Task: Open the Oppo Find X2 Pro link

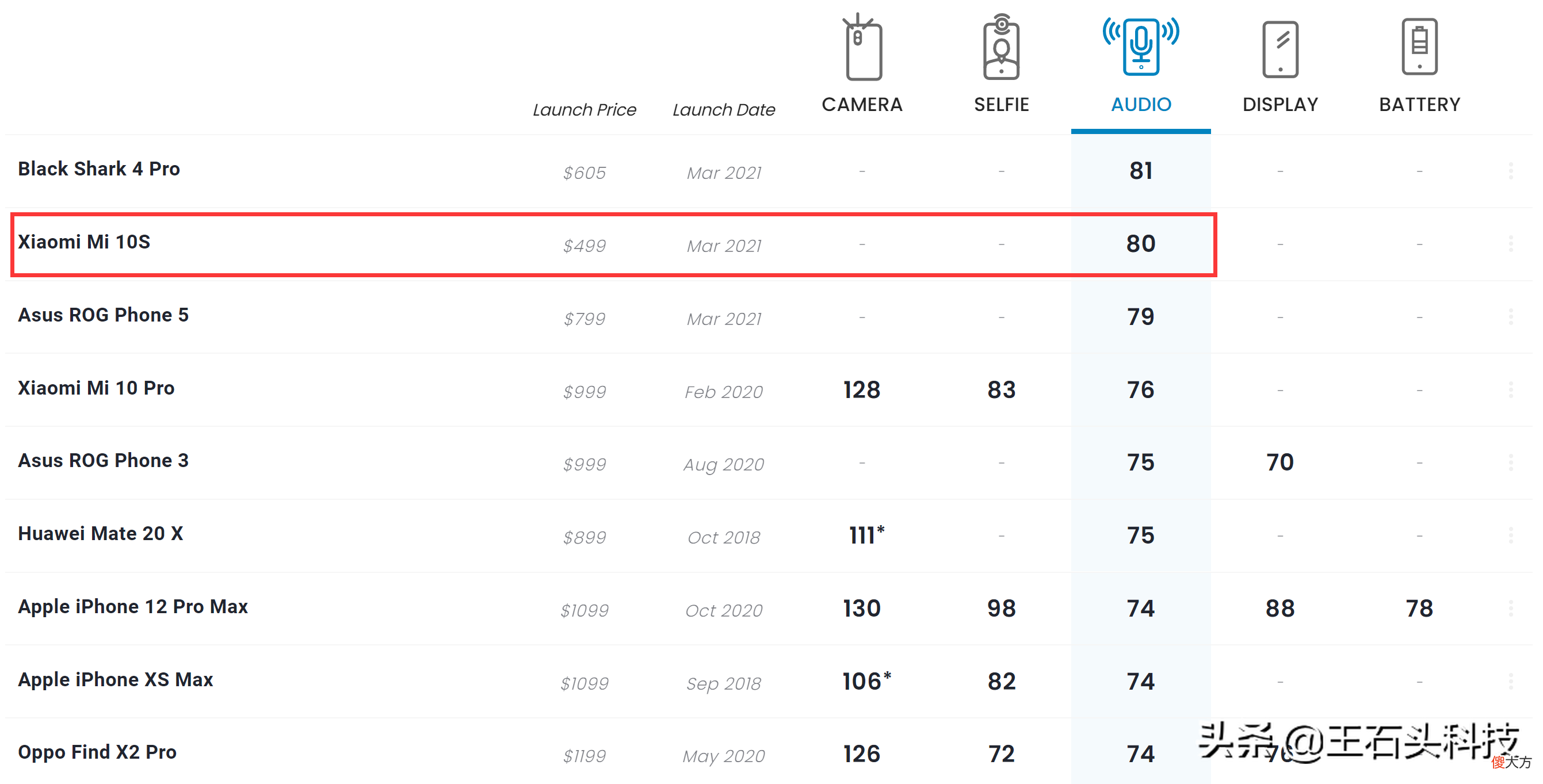Action: click(x=97, y=752)
